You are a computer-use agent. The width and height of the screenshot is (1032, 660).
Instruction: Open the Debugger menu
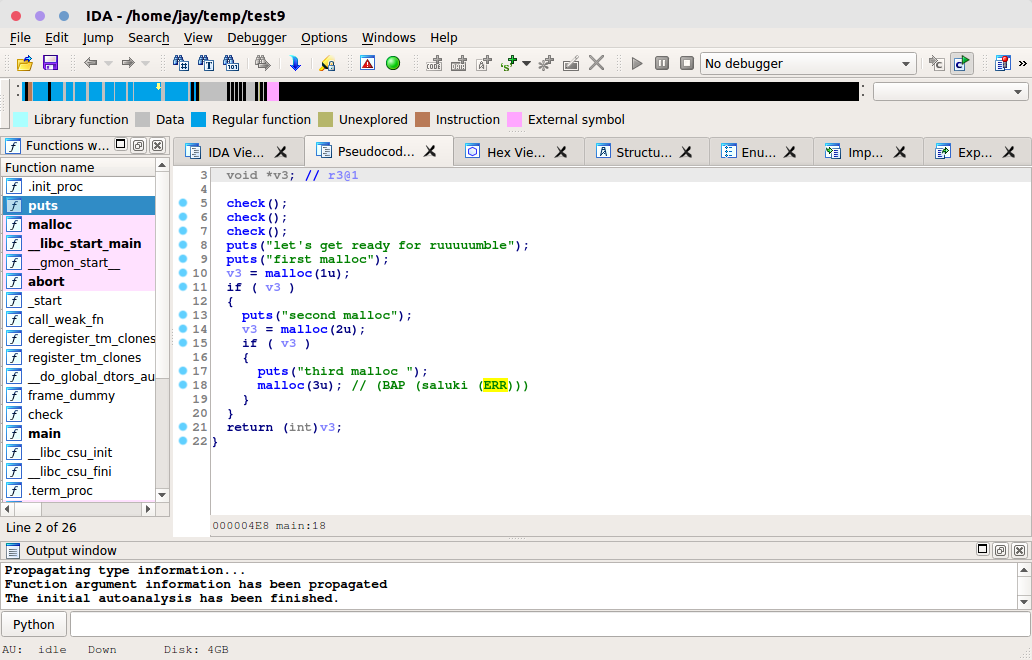click(257, 38)
